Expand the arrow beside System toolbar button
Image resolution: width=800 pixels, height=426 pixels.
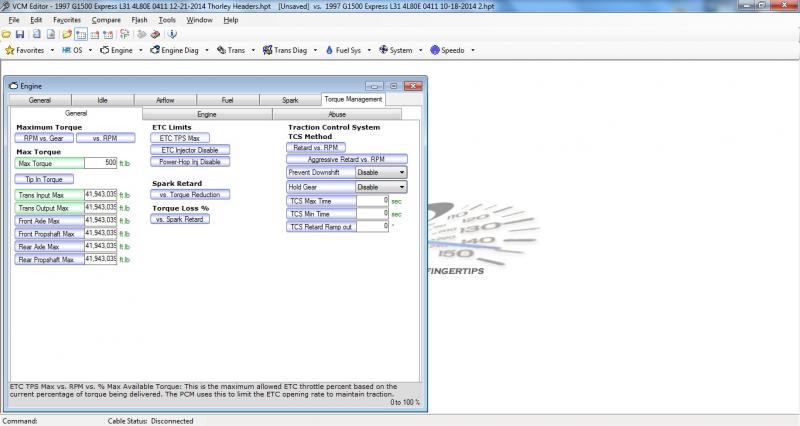coord(420,50)
